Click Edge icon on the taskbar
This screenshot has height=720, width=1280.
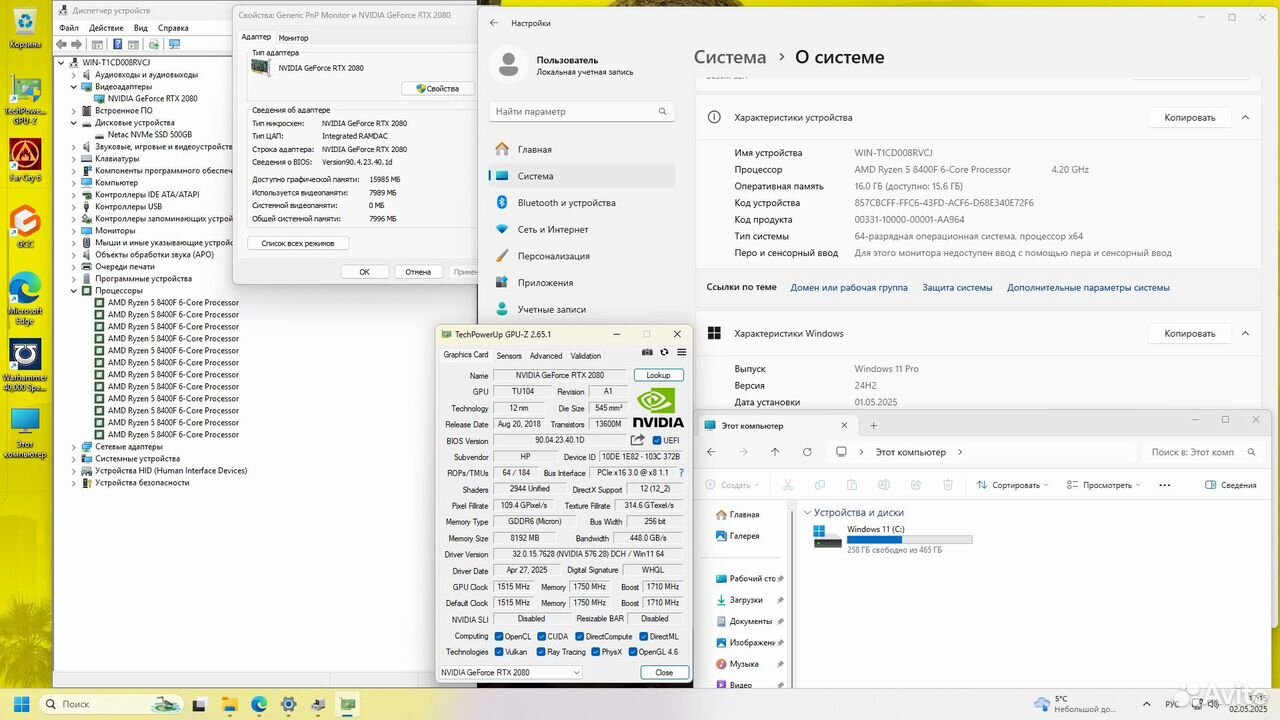pyautogui.click(x=259, y=704)
